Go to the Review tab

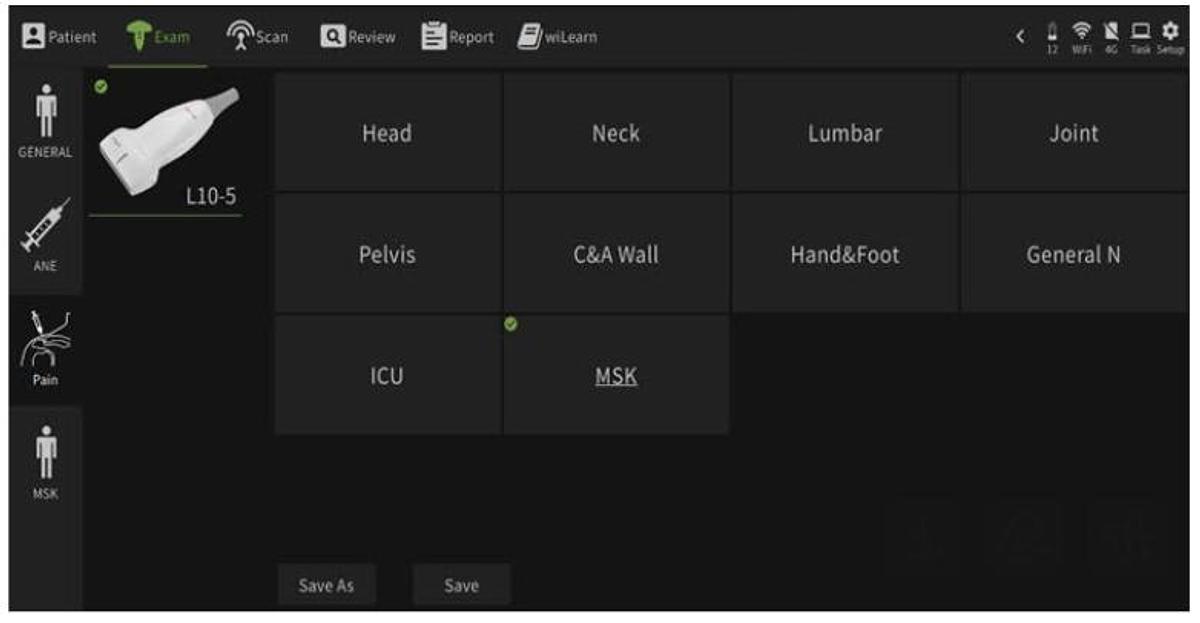point(358,37)
